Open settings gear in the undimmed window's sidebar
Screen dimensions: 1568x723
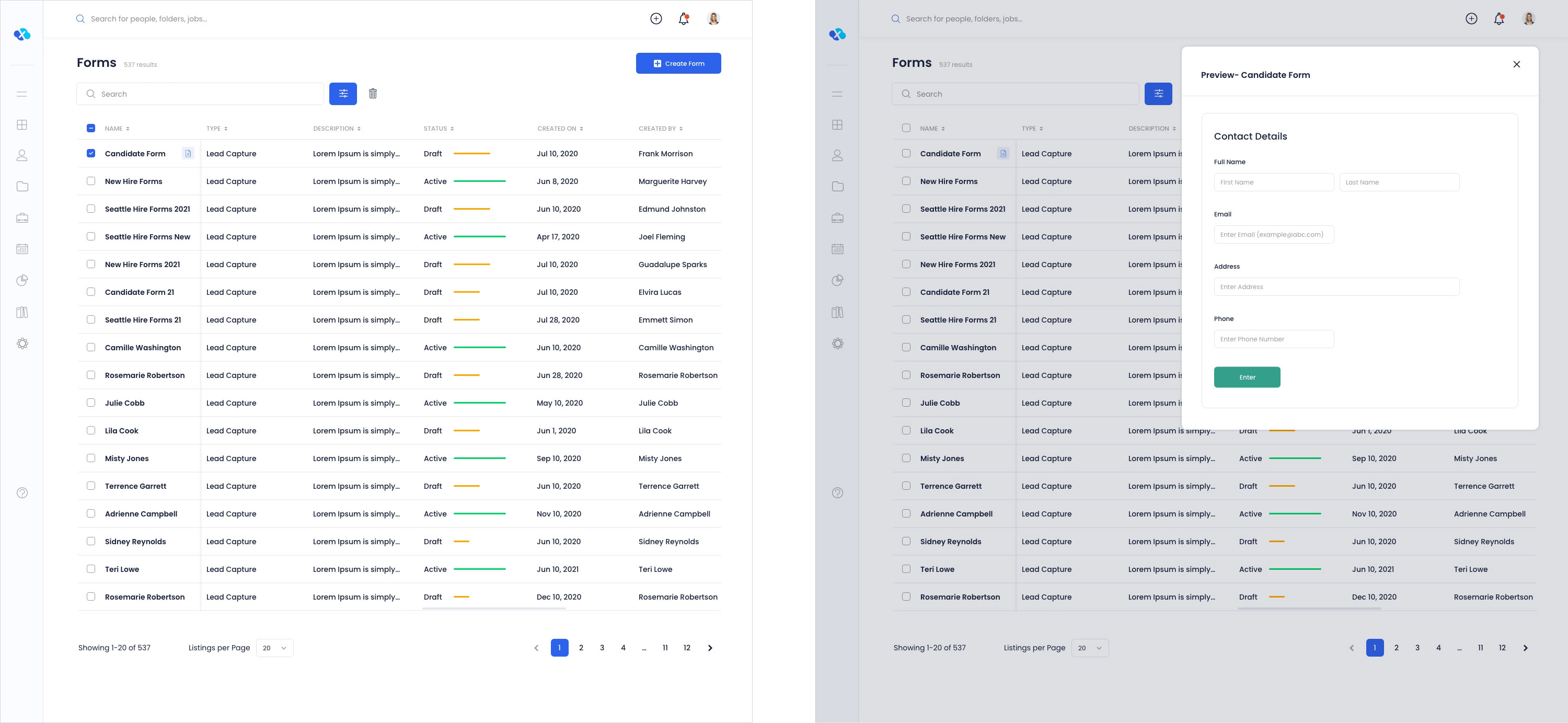point(22,343)
